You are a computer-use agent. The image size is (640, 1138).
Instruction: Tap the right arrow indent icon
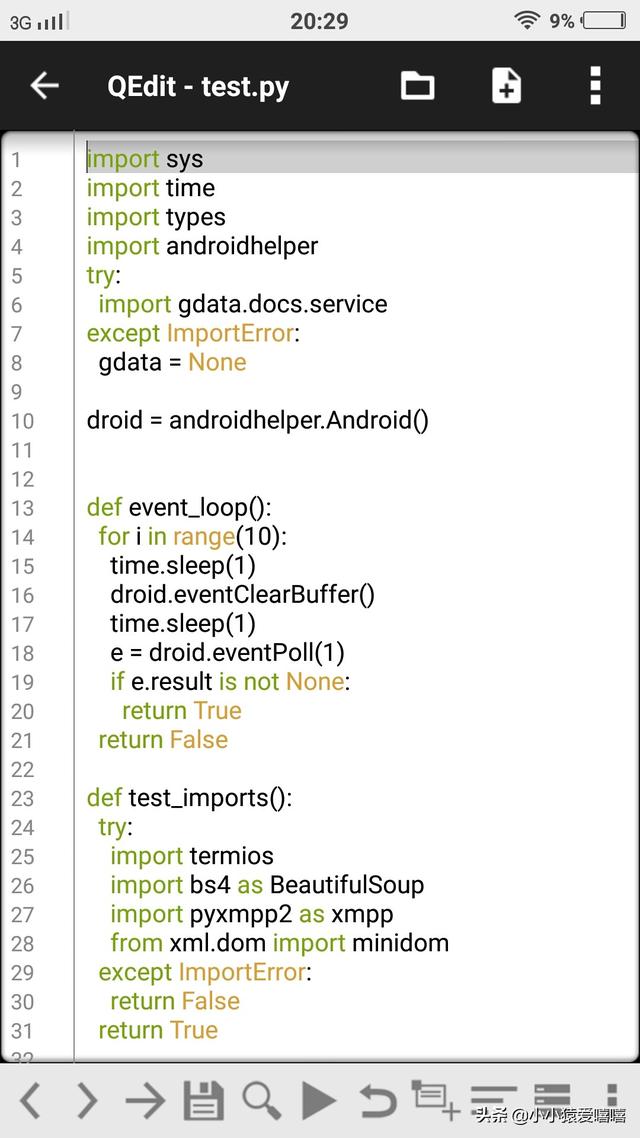pyautogui.click(x=145, y=1100)
